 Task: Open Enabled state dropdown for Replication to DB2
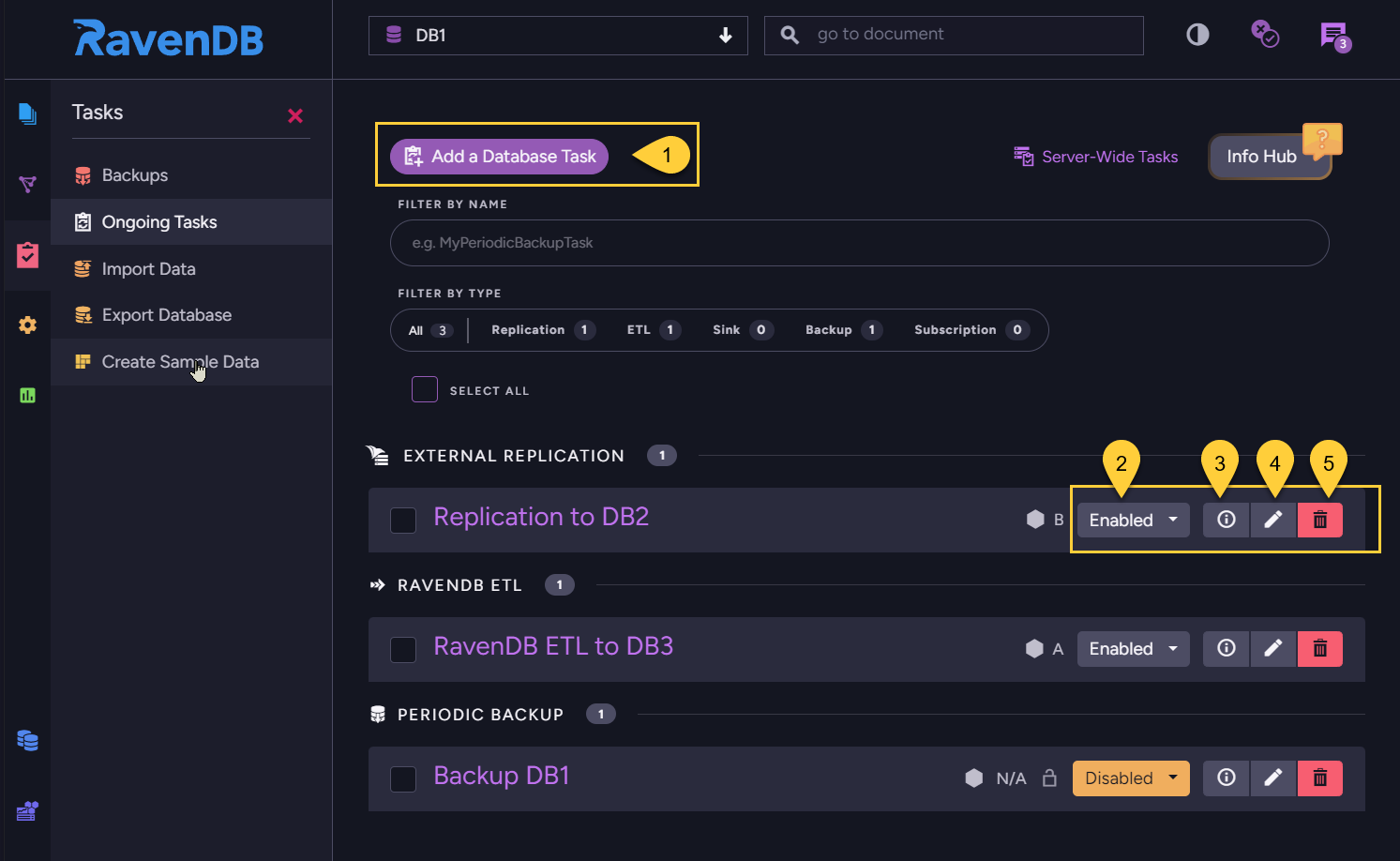point(1133,520)
